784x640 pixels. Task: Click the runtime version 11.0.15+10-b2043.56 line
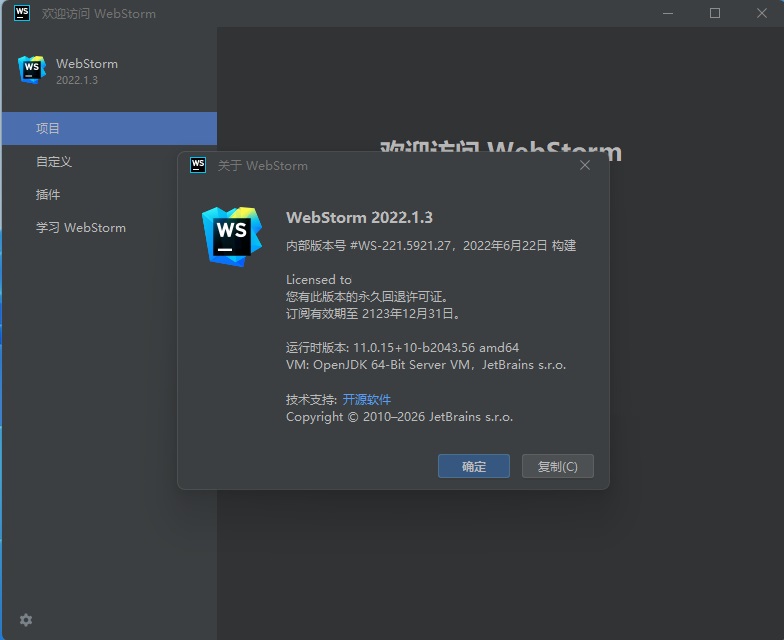[402, 348]
